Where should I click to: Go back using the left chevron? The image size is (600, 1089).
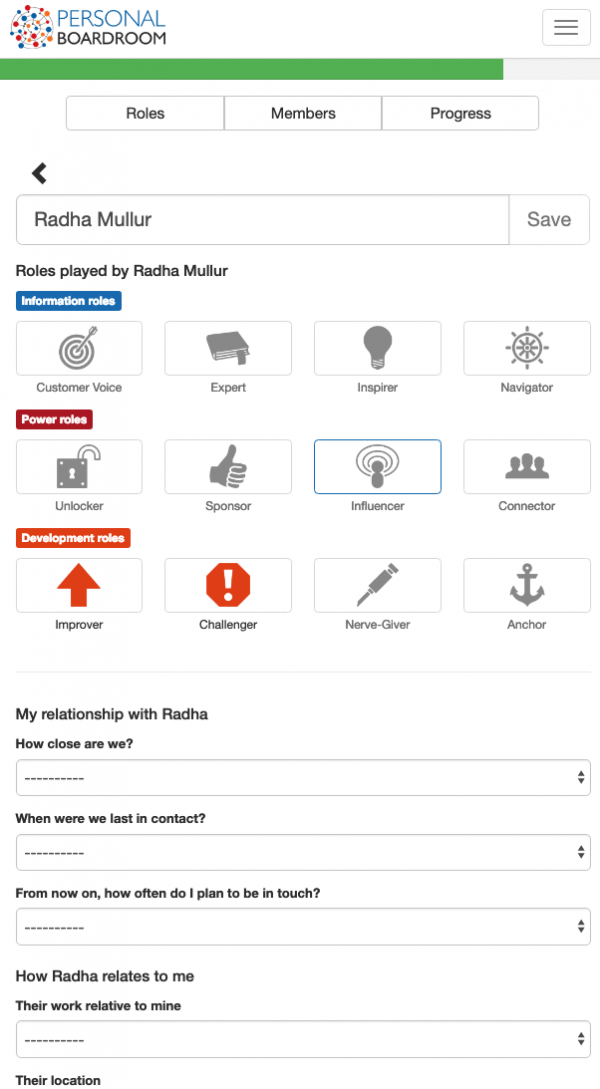tap(39, 173)
